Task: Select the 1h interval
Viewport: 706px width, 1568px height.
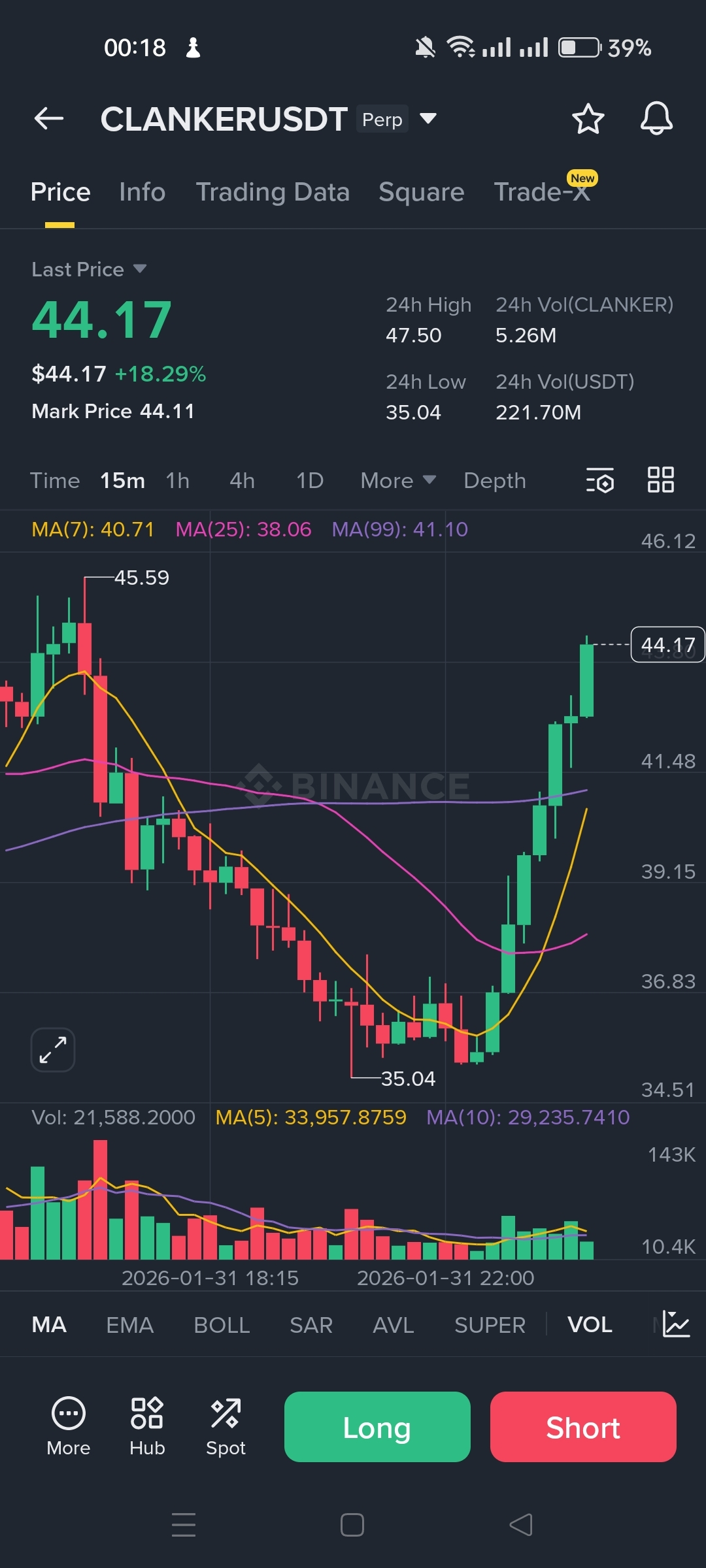Action: pyautogui.click(x=178, y=480)
